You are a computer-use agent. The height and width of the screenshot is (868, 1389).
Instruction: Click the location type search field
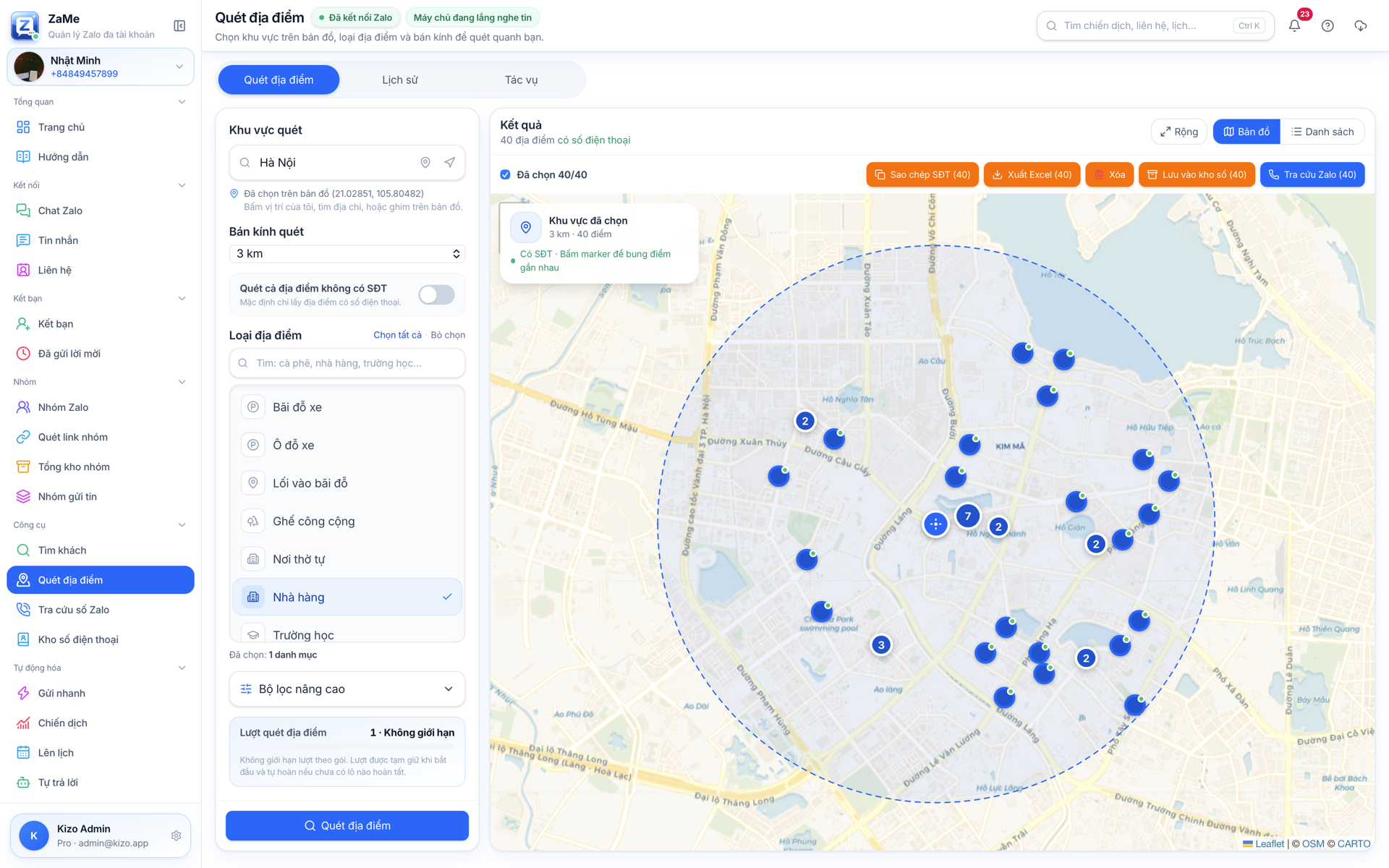click(x=347, y=363)
